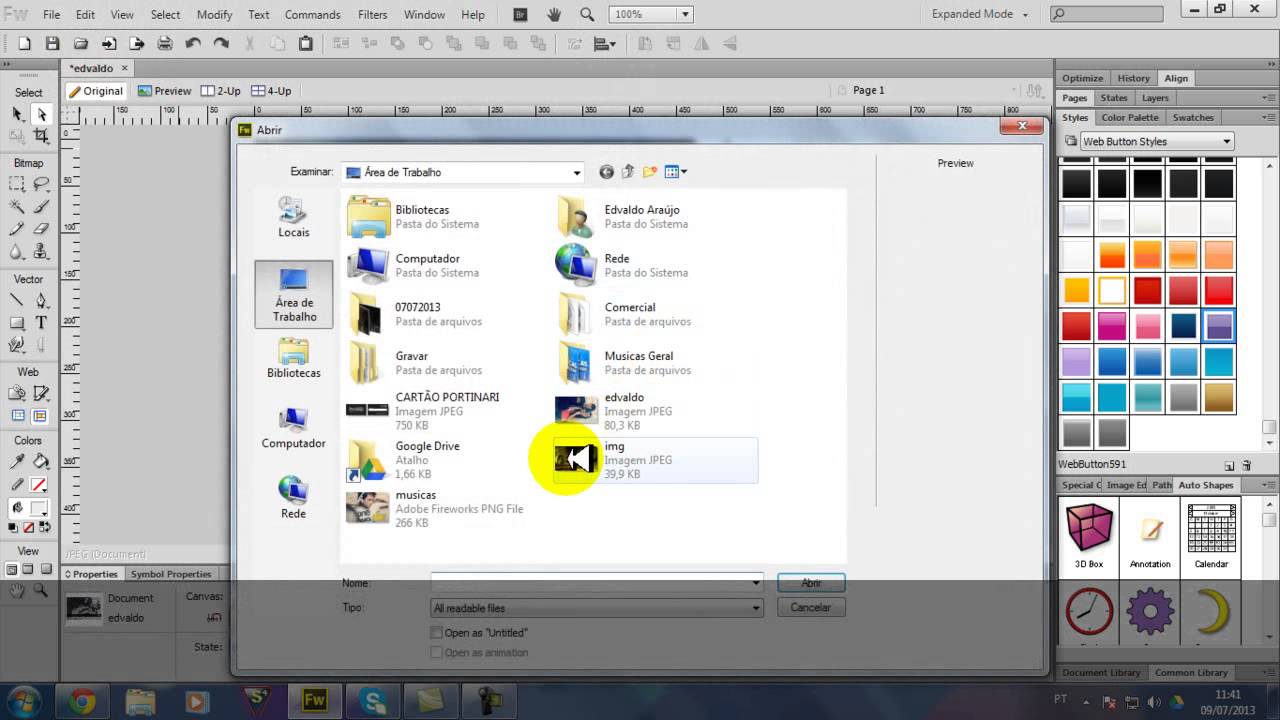This screenshot has width=1280, height=720.
Task: Click the fill color swatch in Colors
Action: (x=39, y=508)
